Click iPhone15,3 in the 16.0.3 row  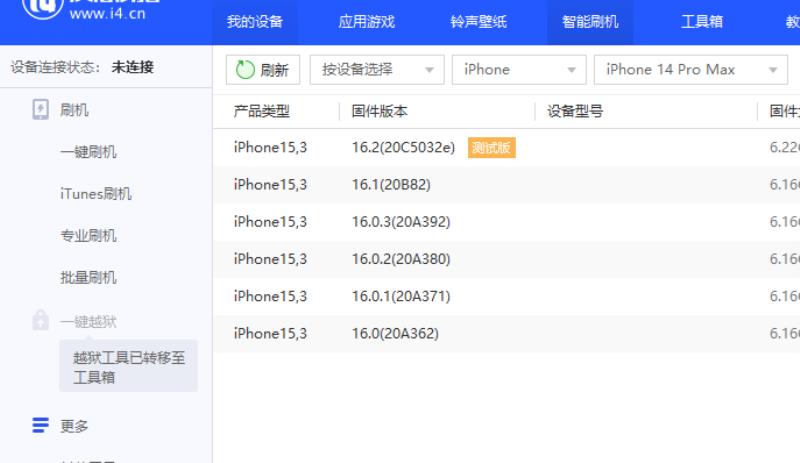[270, 222]
